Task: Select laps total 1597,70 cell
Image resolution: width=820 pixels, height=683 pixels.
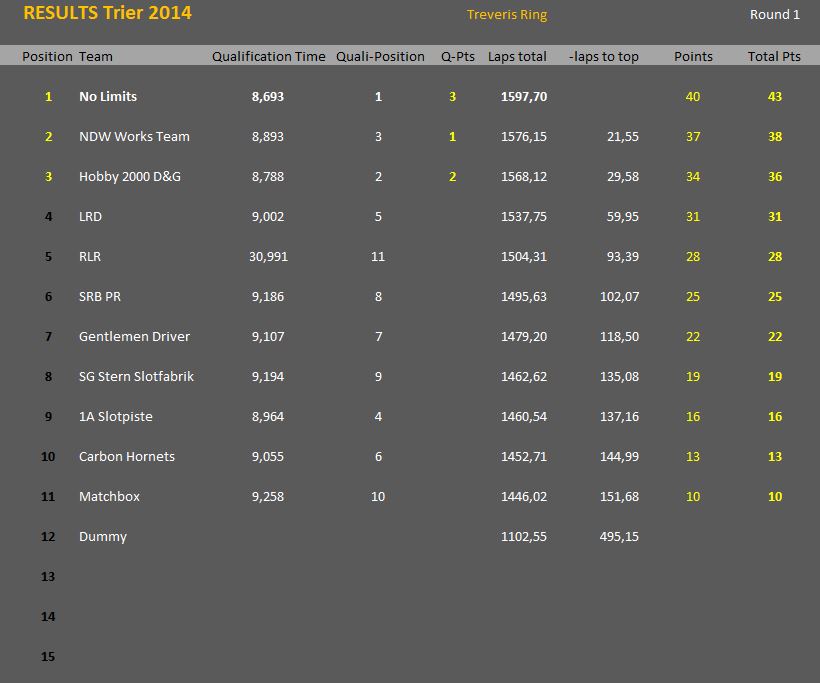Action: click(523, 97)
